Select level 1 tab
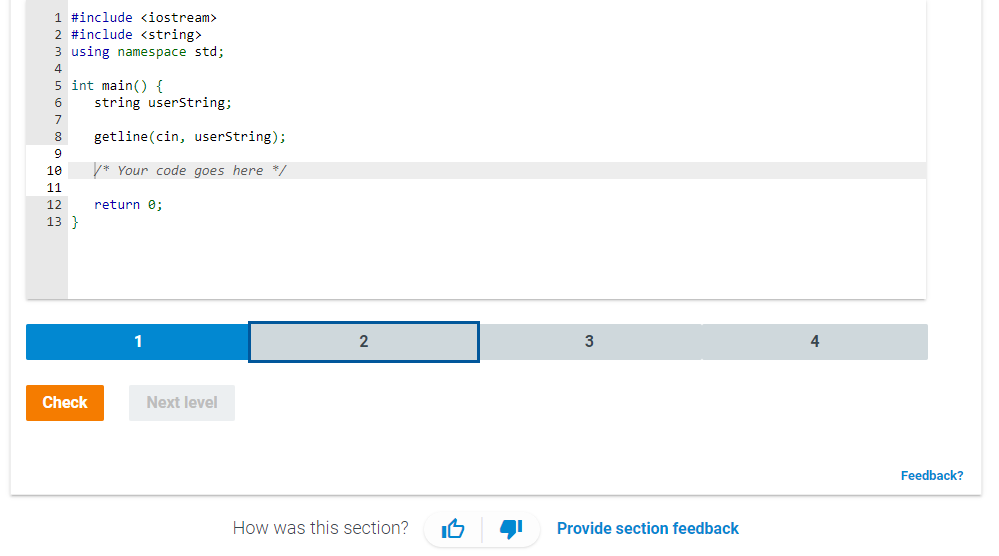Viewport: 999px width, 556px height. pos(138,342)
